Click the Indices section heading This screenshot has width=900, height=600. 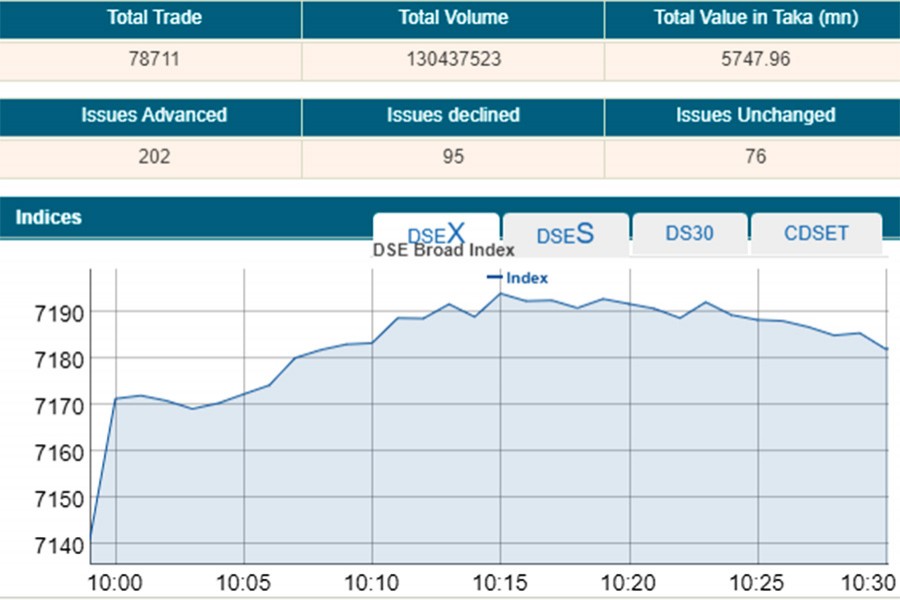49,217
